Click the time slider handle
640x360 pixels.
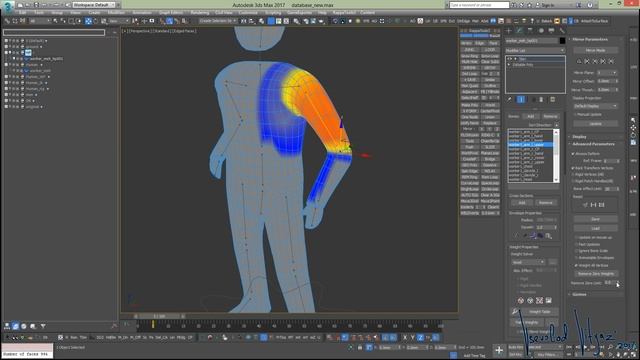coord(159,316)
